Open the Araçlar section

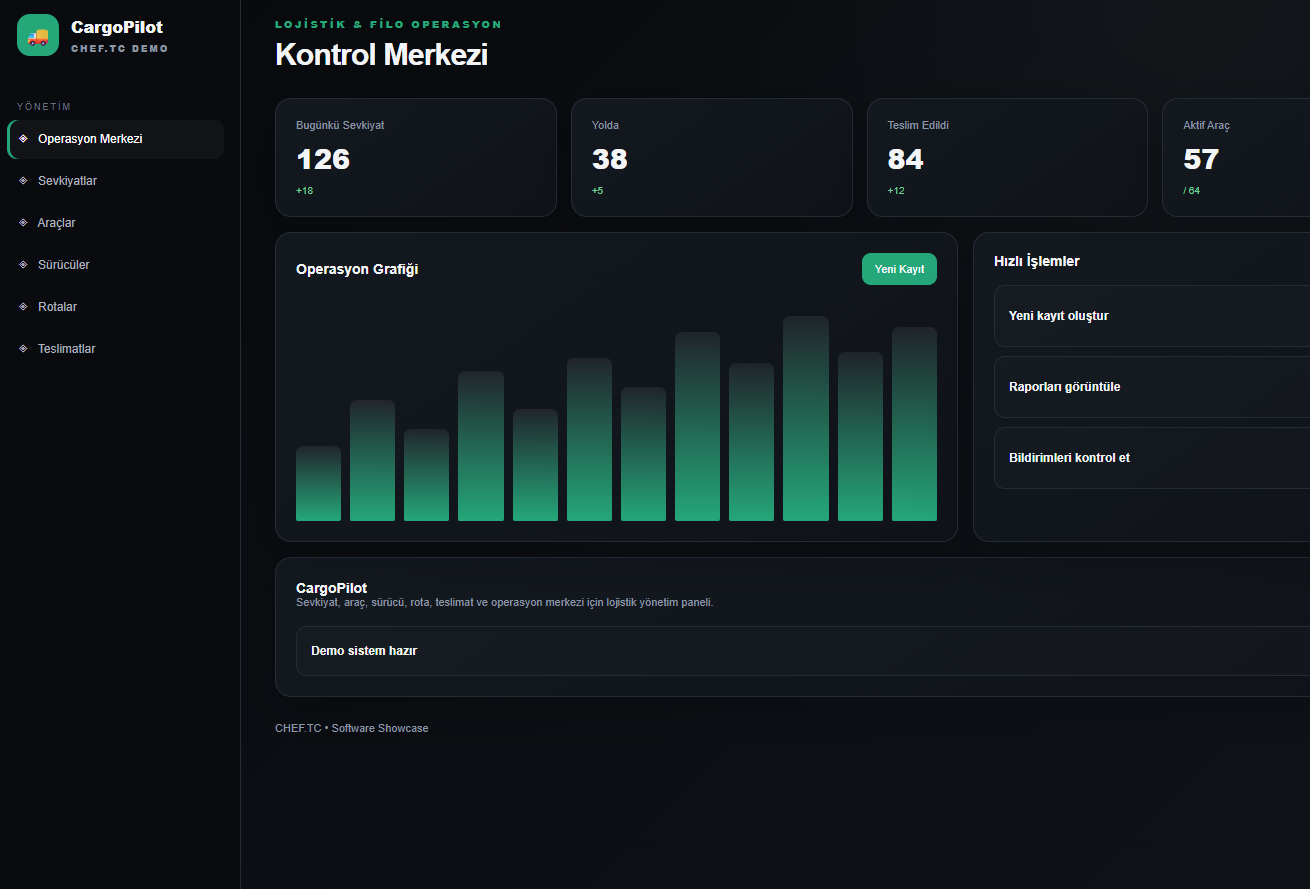pos(115,223)
